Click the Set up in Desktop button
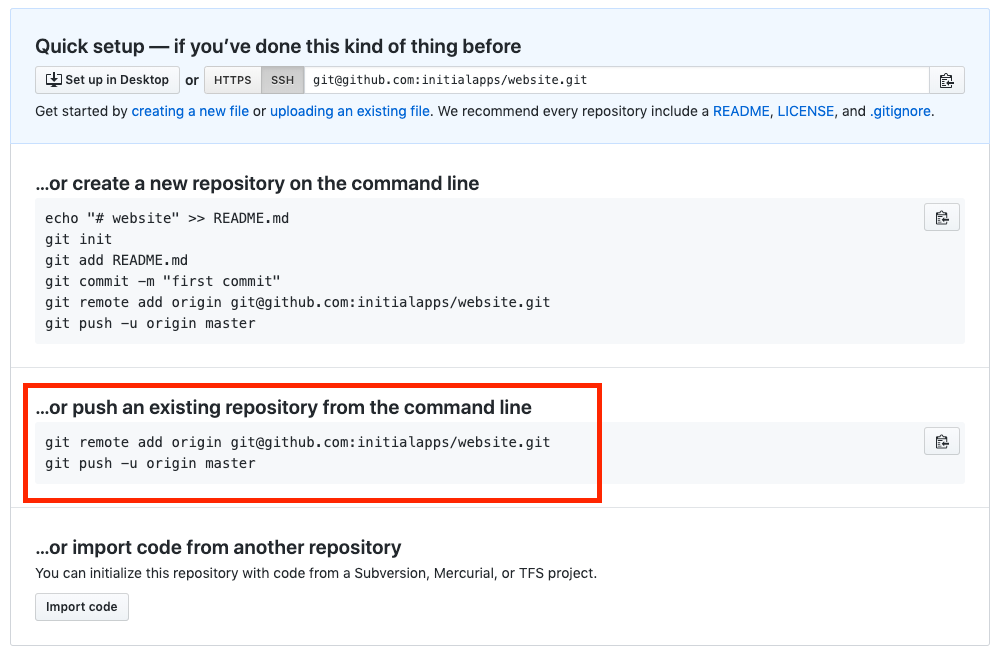 tap(107, 80)
